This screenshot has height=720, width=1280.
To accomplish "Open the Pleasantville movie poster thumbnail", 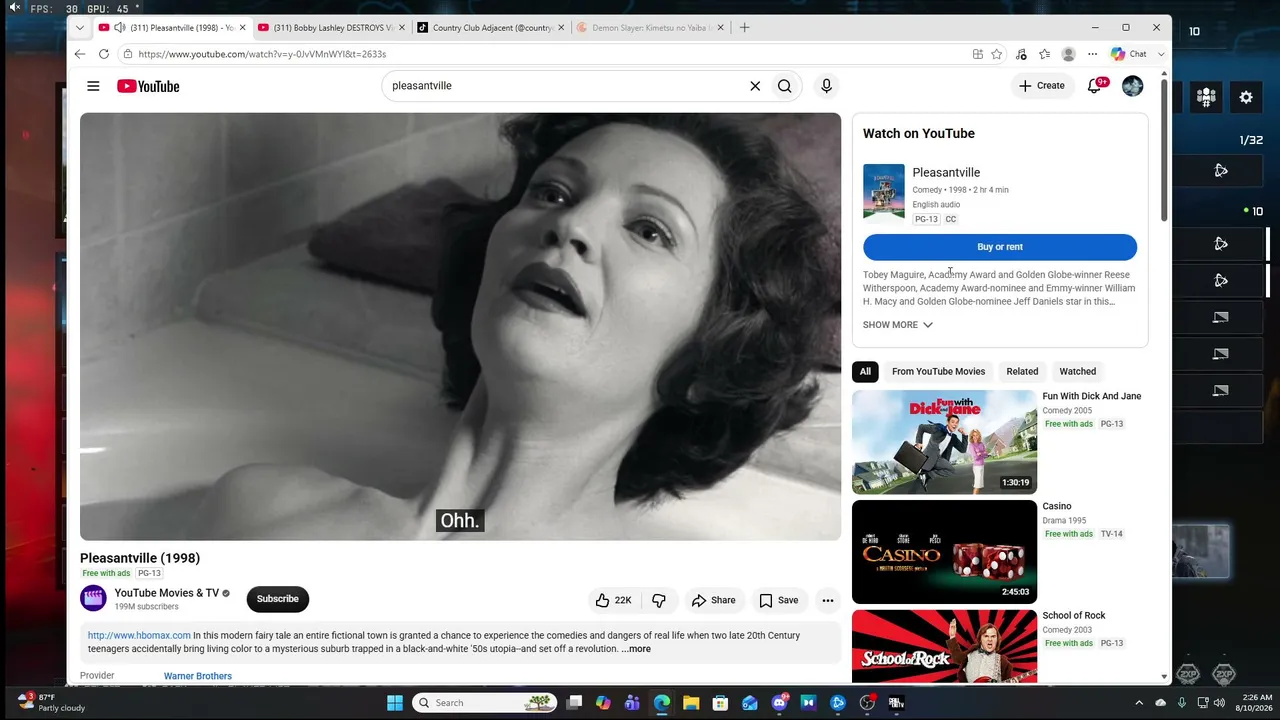I will point(884,191).
